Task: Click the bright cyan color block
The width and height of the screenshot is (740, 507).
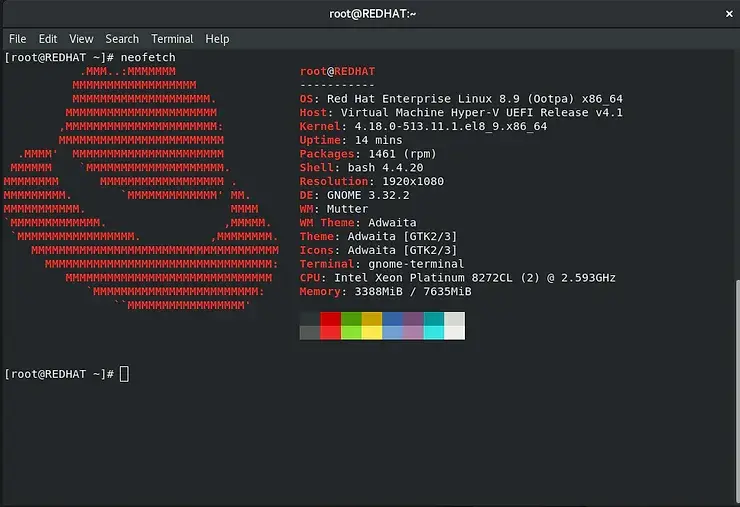Action: [x=434, y=333]
